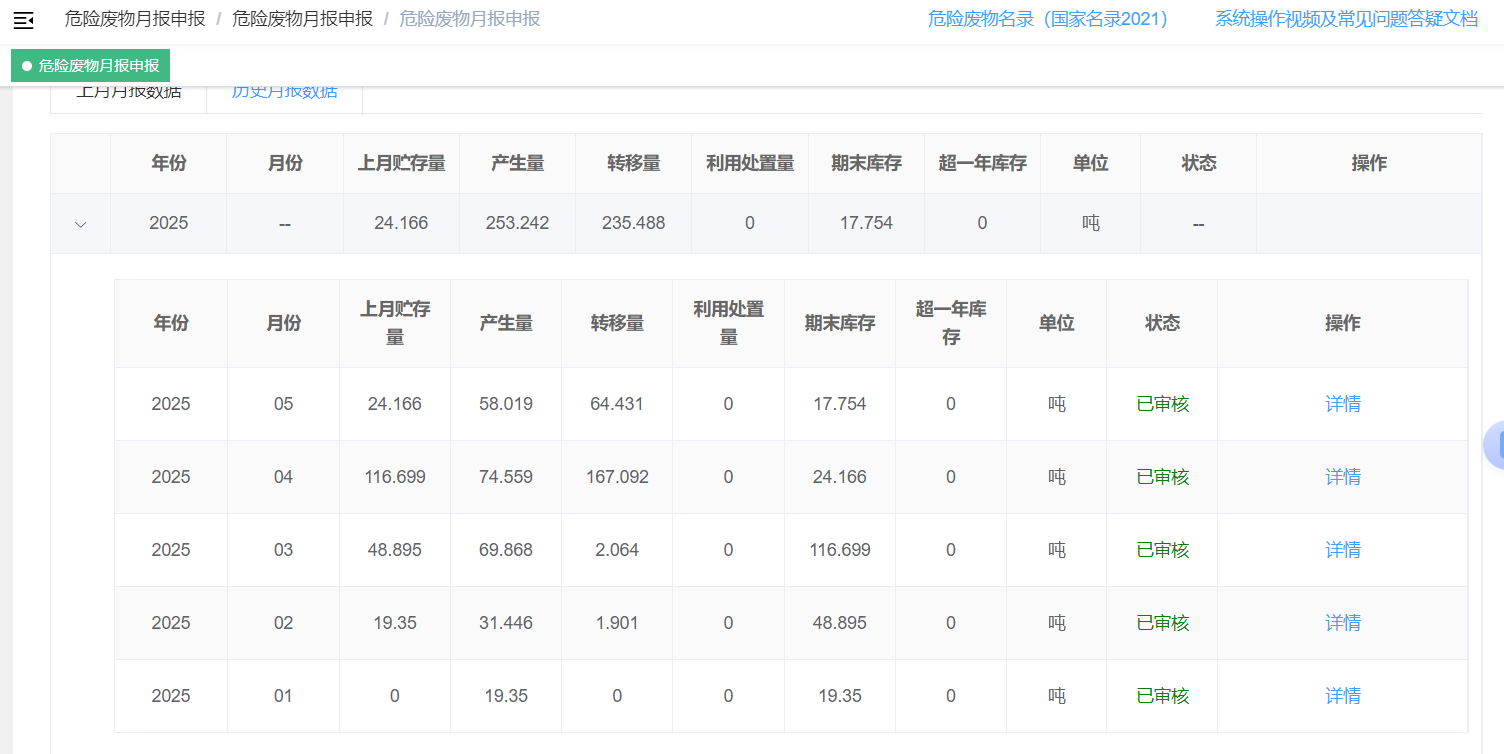
Task: Click the 产生量 header in the monthly table
Action: point(506,323)
